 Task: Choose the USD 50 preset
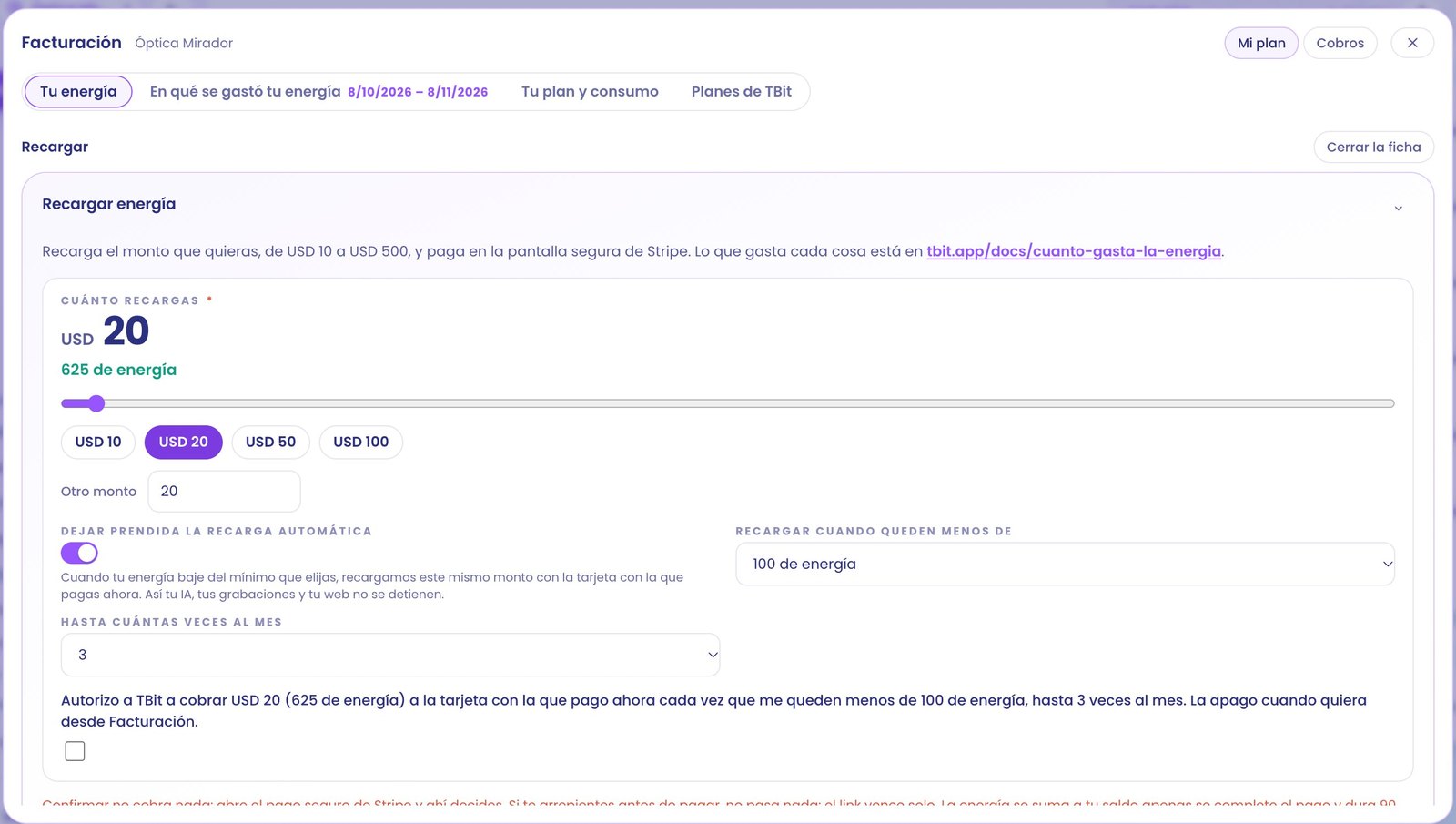(270, 442)
